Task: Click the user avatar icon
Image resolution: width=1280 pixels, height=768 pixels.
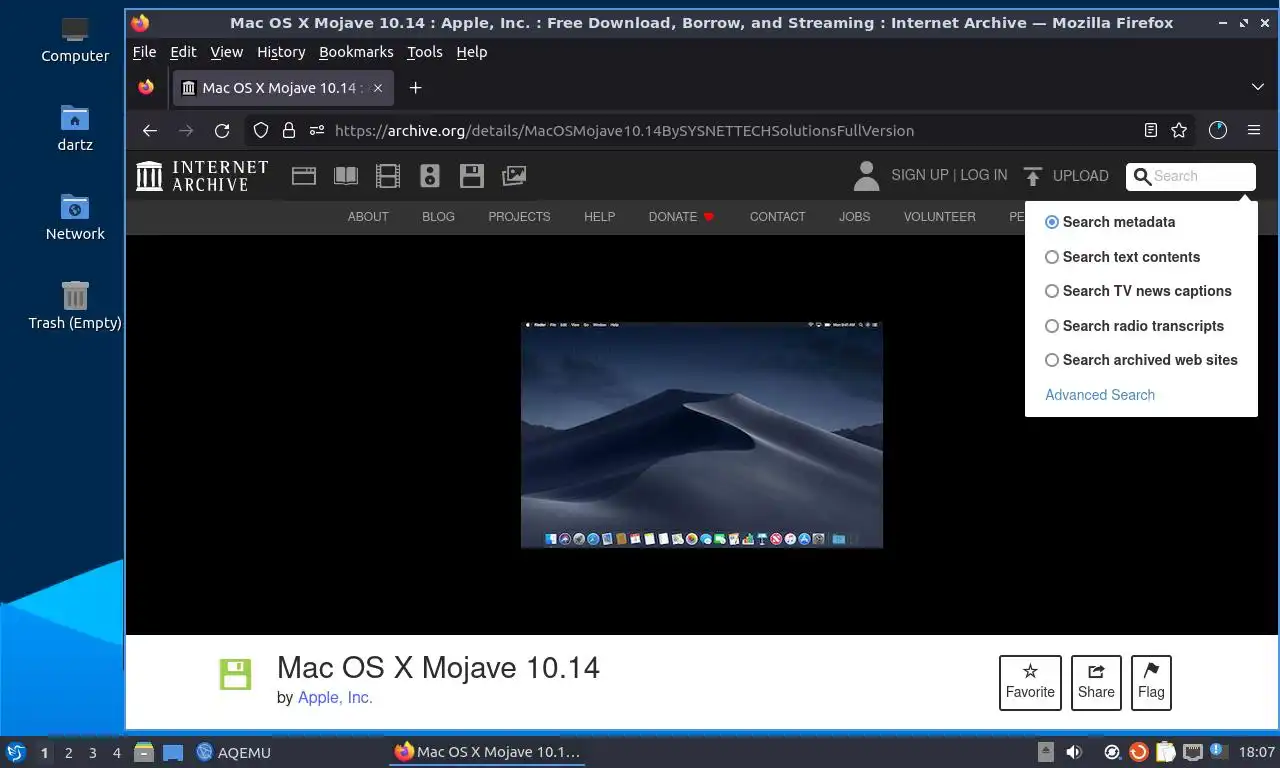Action: [x=866, y=176]
